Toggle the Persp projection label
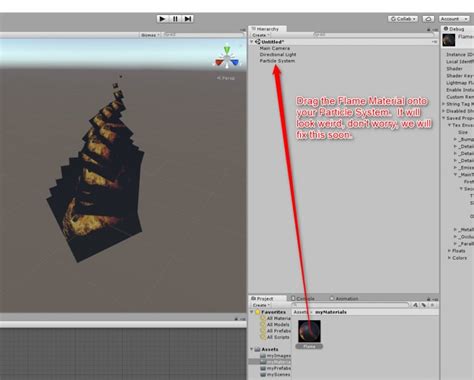Viewport: 474px width, 380px height. click(x=226, y=78)
